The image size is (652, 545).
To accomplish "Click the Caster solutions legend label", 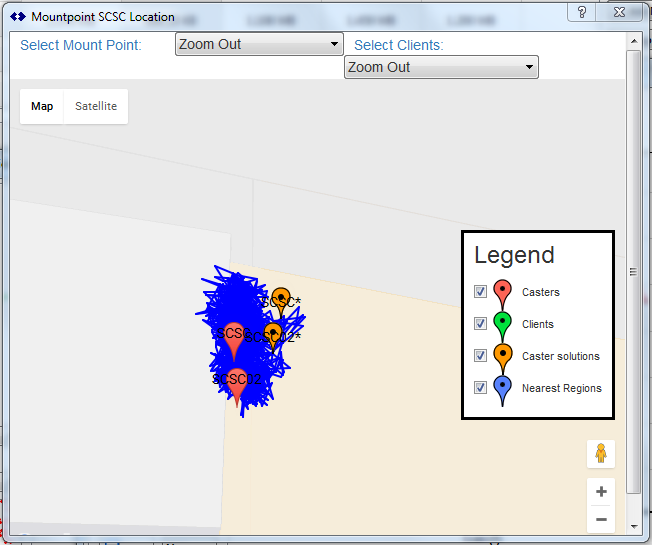I will [x=561, y=356].
